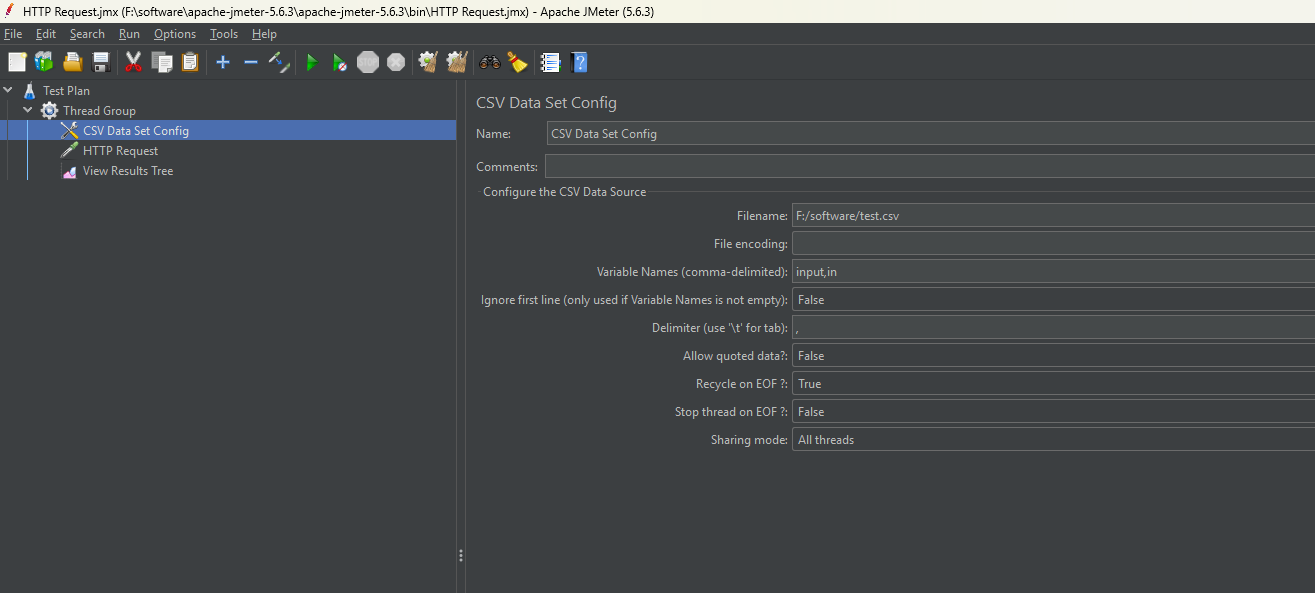Open the Templates icon in toolbar
Viewport: 1315px width, 593px height.
[44, 62]
